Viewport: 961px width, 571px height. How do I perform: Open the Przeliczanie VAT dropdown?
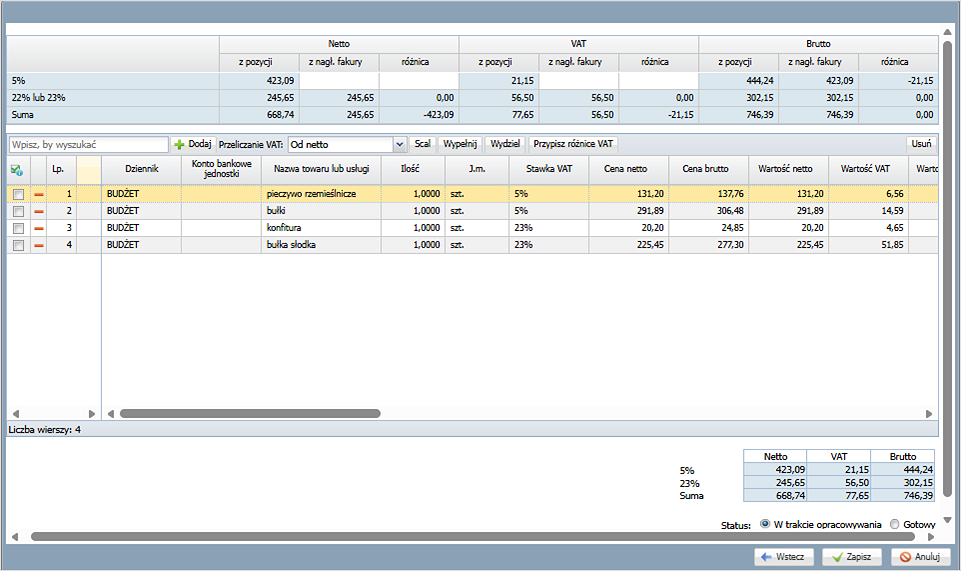click(400, 144)
